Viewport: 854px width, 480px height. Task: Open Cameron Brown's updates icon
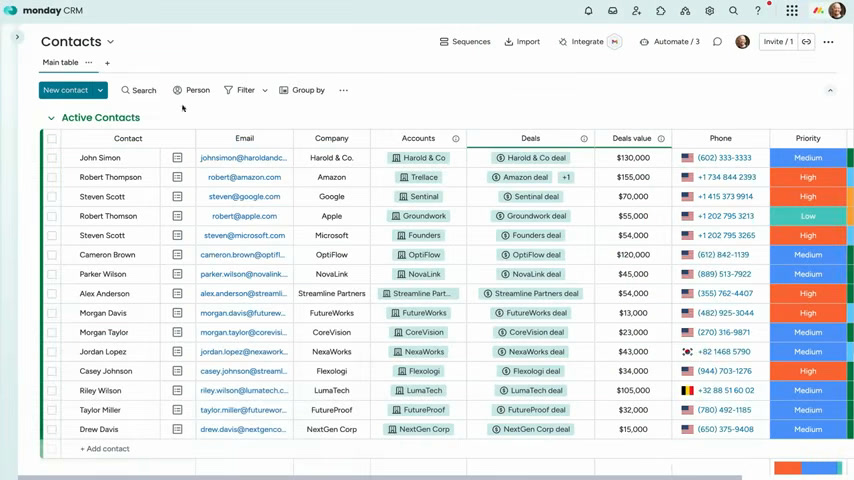(177, 254)
